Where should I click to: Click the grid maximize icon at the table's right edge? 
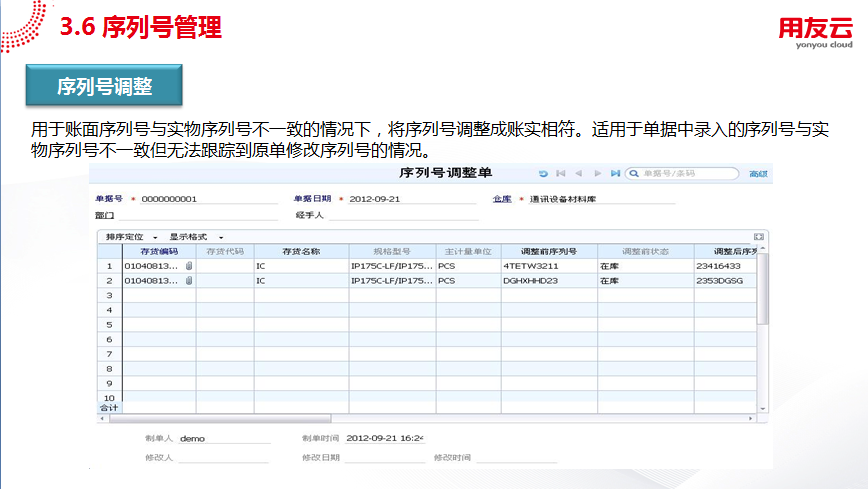[758, 236]
